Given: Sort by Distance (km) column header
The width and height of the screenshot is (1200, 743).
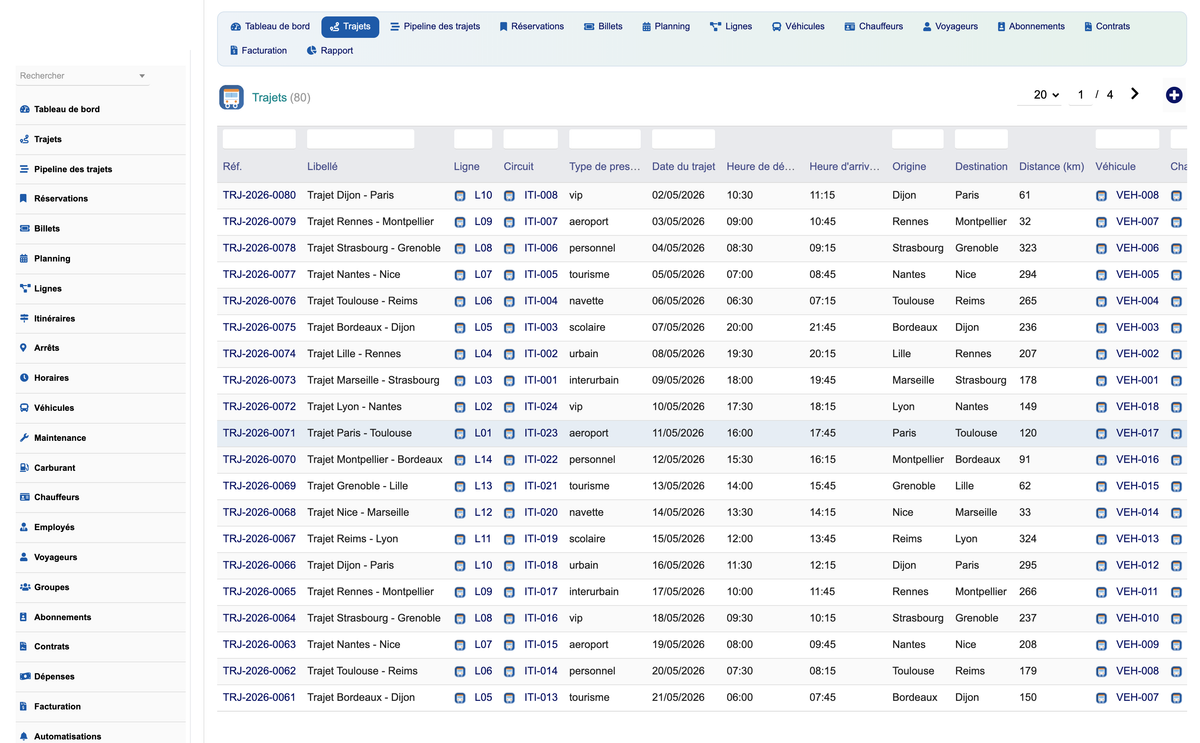Looking at the screenshot, I should [x=1051, y=167].
